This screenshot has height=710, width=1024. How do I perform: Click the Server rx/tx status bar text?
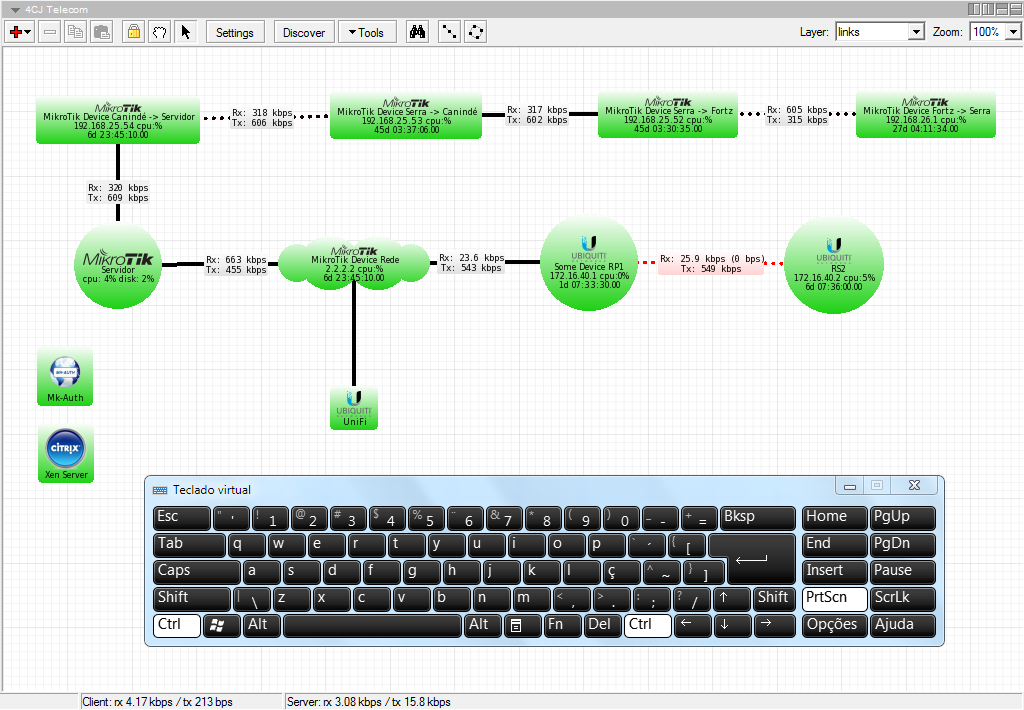(x=369, y=702)
